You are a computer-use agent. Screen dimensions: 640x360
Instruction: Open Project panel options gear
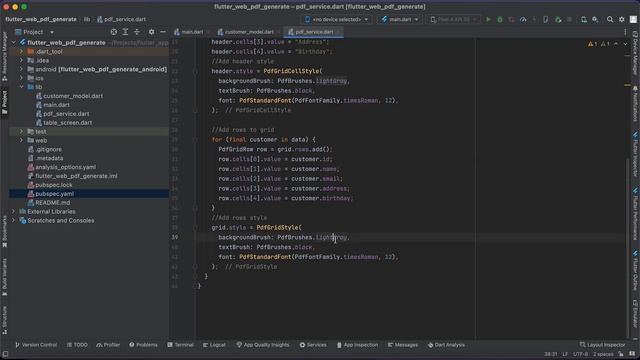click(x=151, y=32)
